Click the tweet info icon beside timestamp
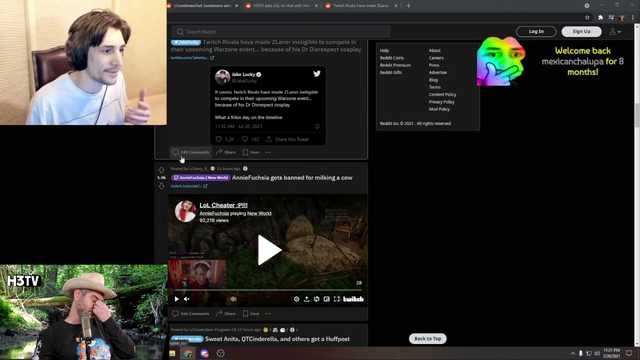Image resolution: width=640 pixels, height=360 pixels. (317, 127)
